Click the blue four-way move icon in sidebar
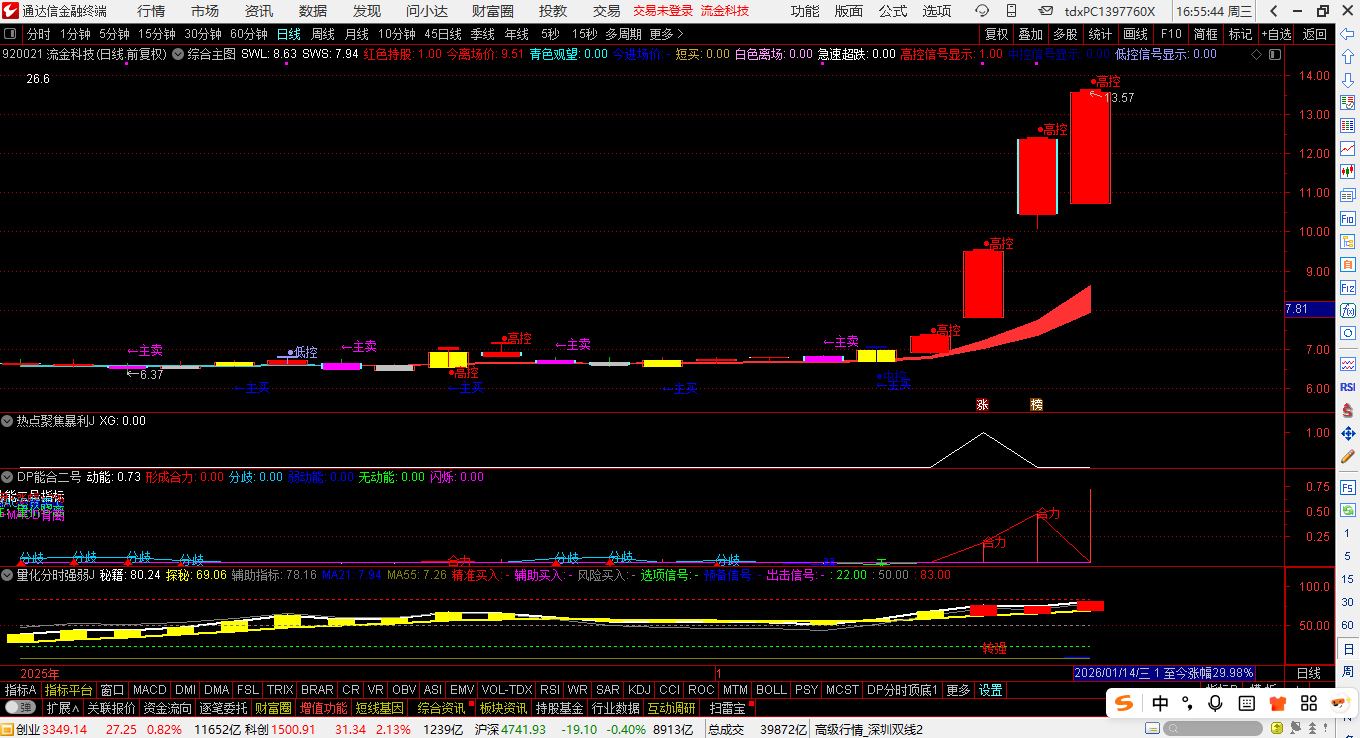The width and height of the screenshot is (1360, 738). click(x=1347, y=433)
